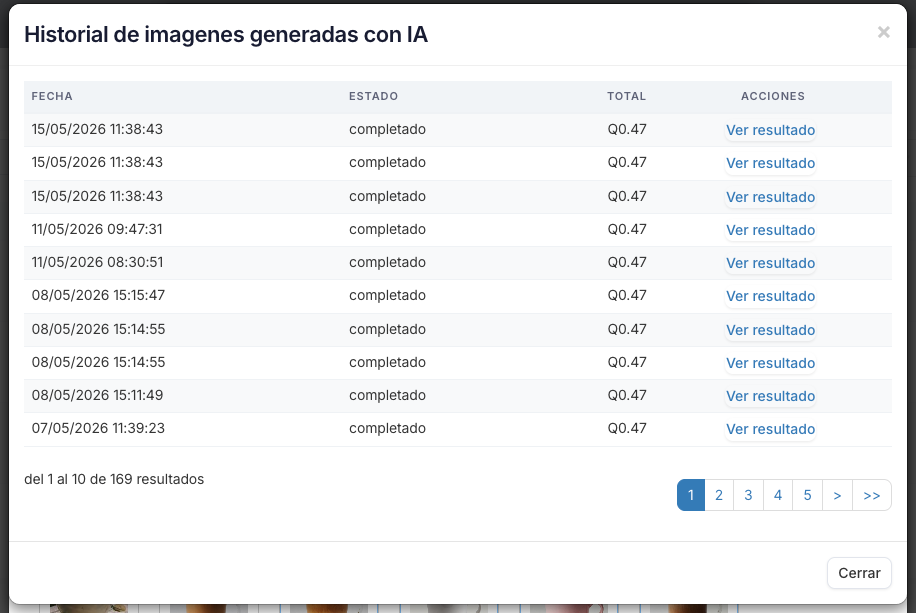Open Ver resultado for 07/05/2026 11:39:23
The image size is (916, 613).
pos(770,430)
